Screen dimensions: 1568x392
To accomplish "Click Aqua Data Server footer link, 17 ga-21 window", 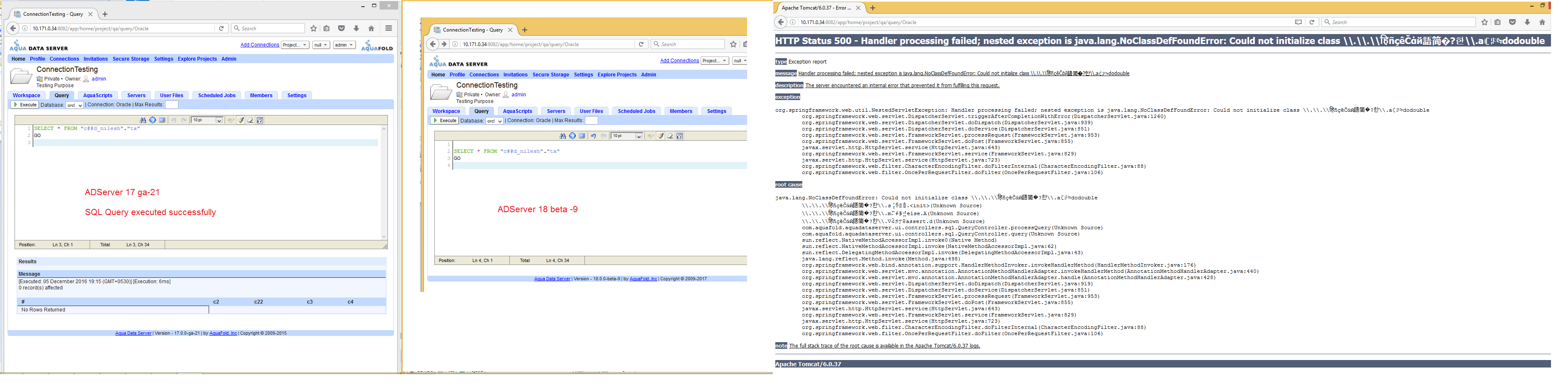I will (x=133, y=333).
